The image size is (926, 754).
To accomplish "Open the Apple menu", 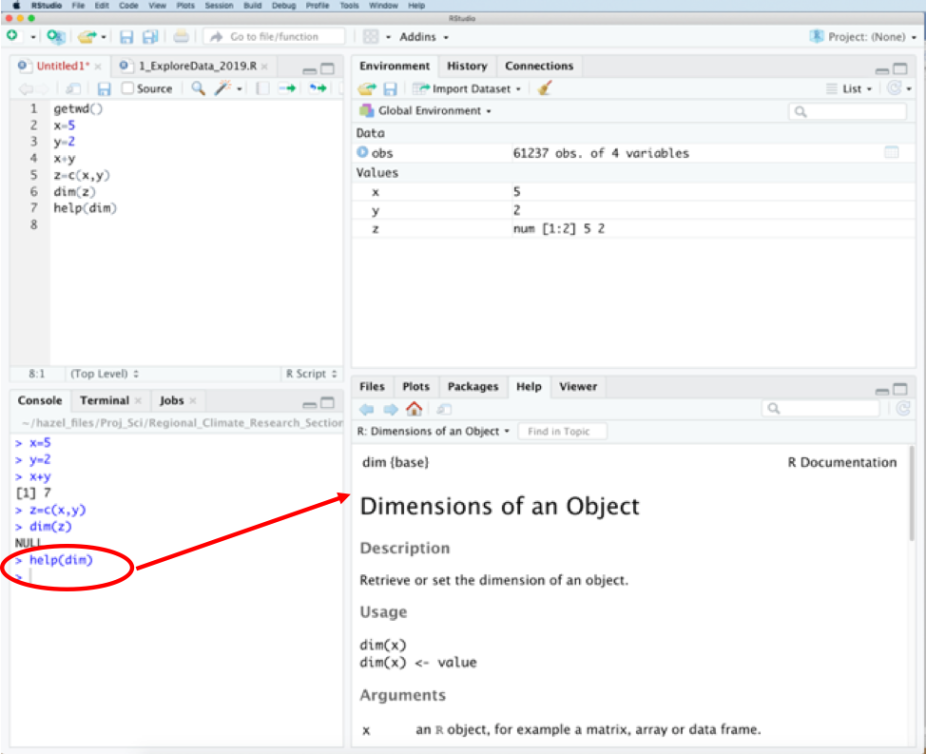I will tap(17, 5).
